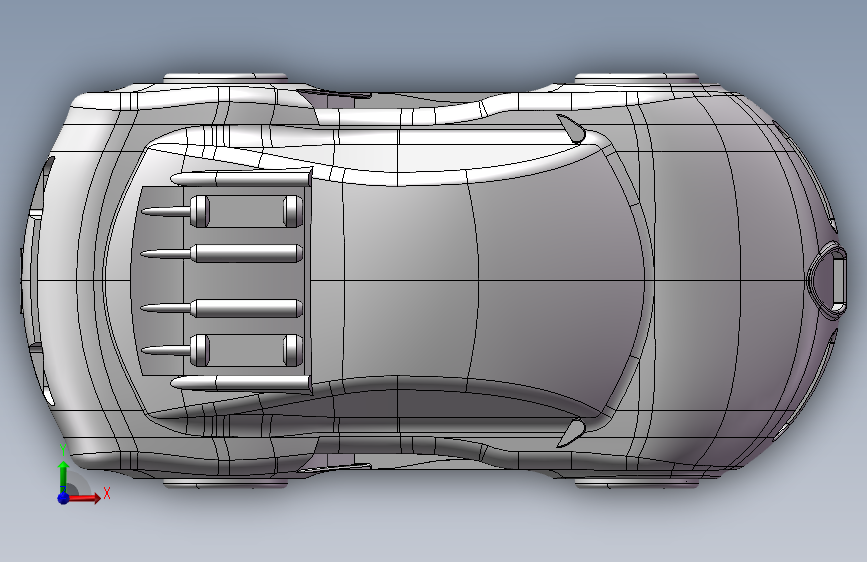Image resolution: width=867 pixels, height=562 pixels.
Task: Select the front wheel along the car's lower edge
Action: tap(637, 483)
